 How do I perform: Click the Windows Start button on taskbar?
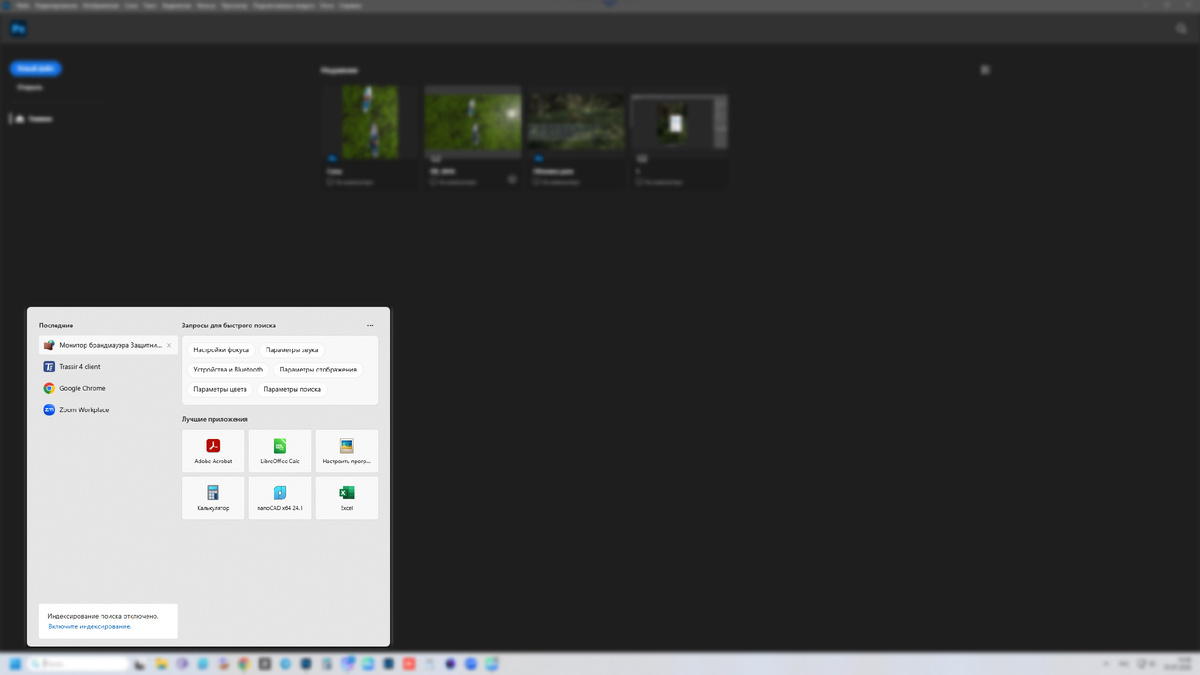click(x=15, y=663)
